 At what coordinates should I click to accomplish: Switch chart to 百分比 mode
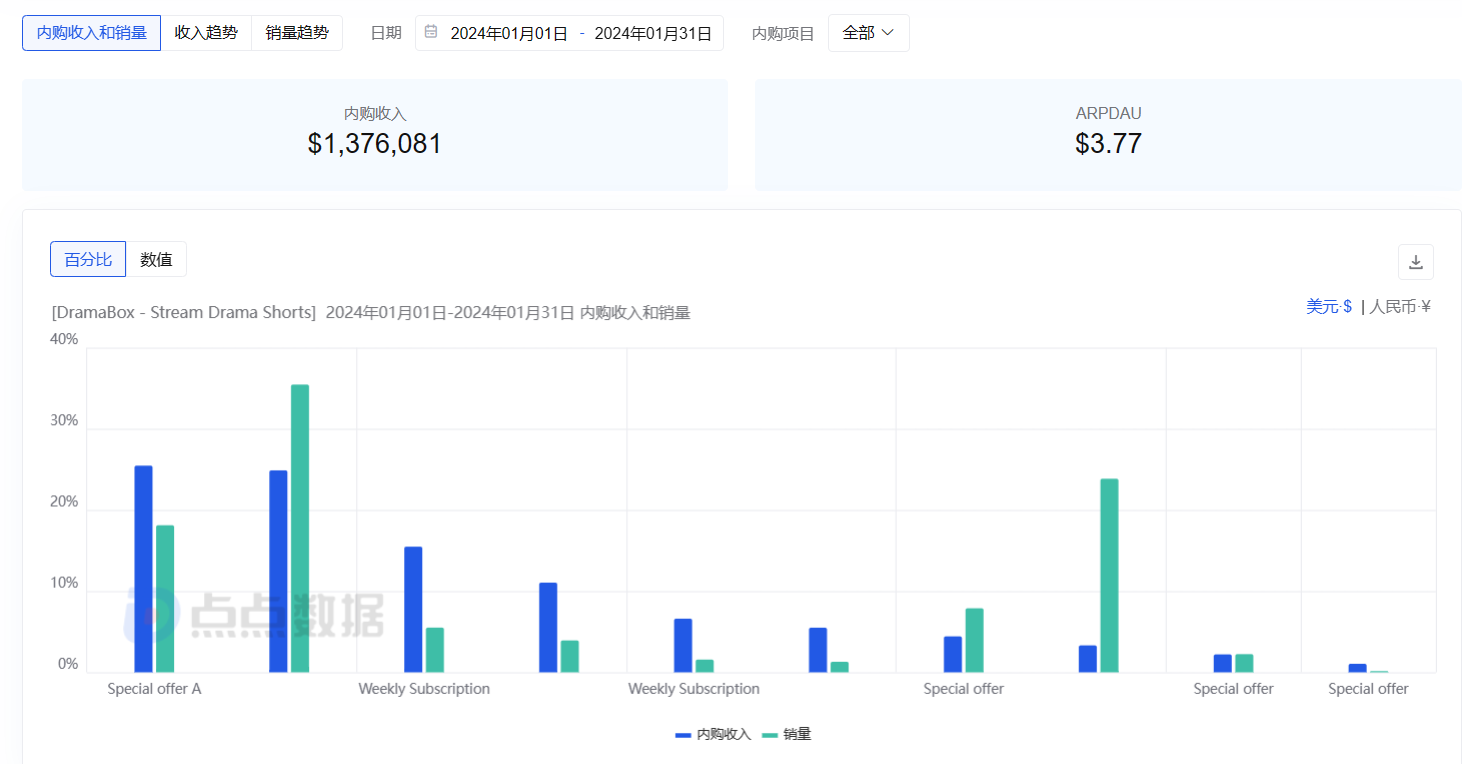(x=88, y=259)
